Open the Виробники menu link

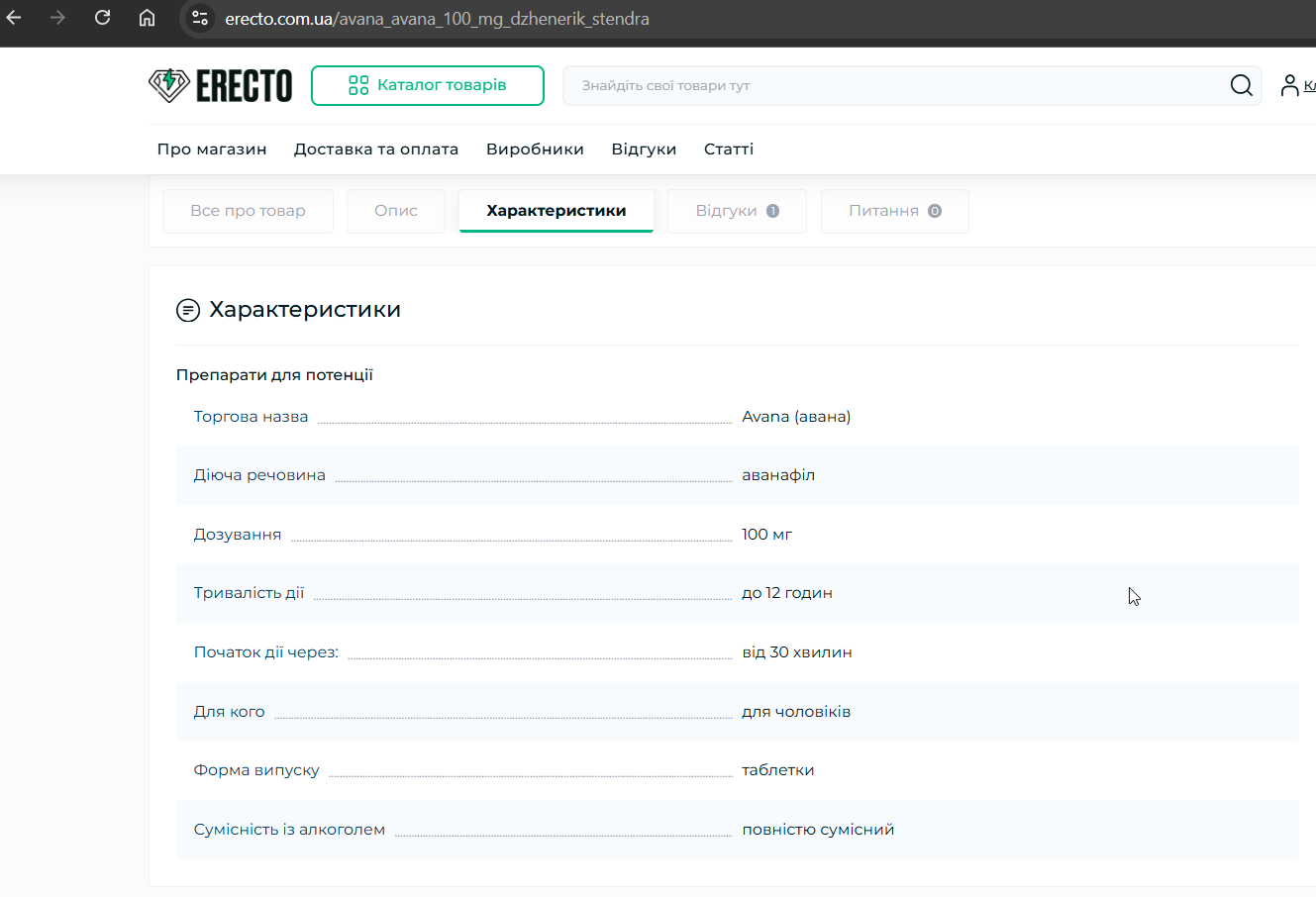[535, 149]
